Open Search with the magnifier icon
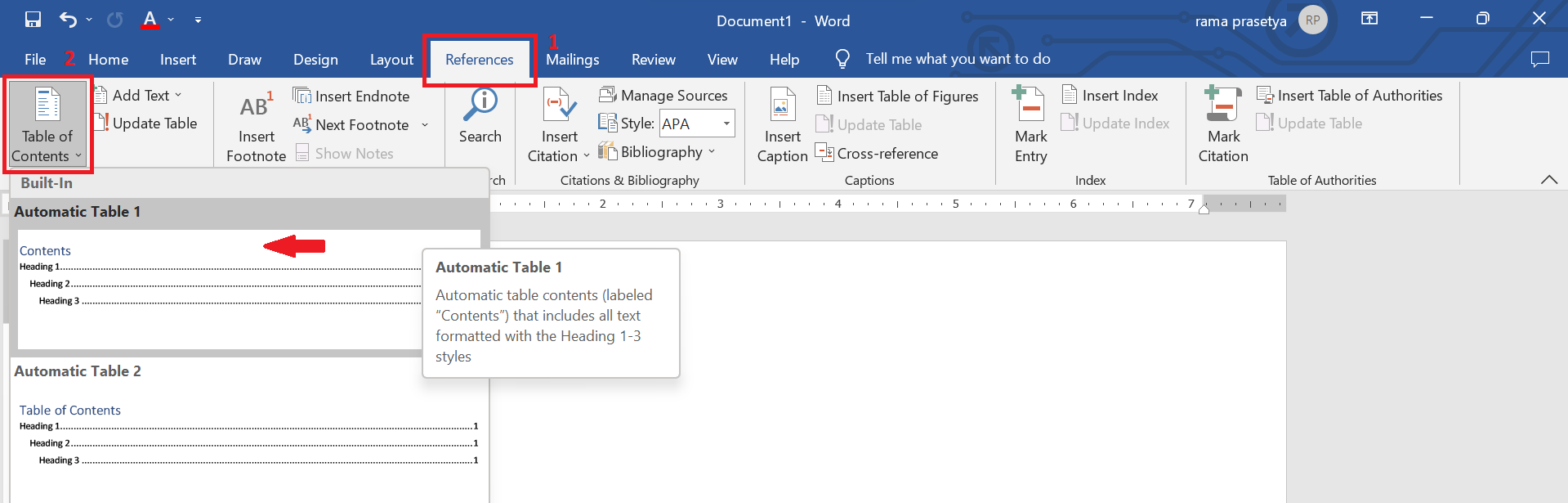1568x503 pixels. (x=480, y=116)
